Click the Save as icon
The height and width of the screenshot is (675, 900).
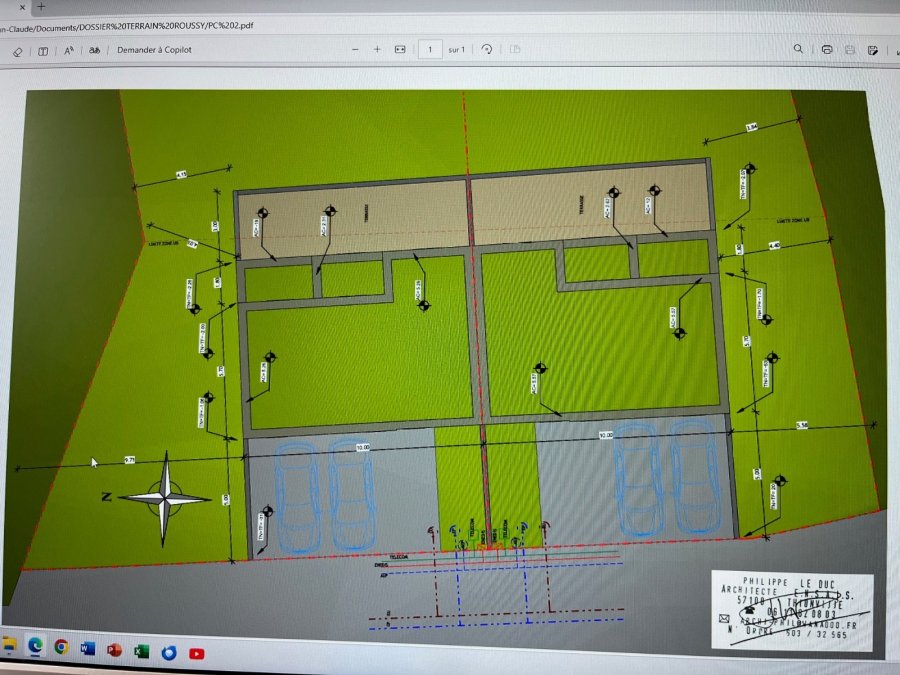coord(873,51)
